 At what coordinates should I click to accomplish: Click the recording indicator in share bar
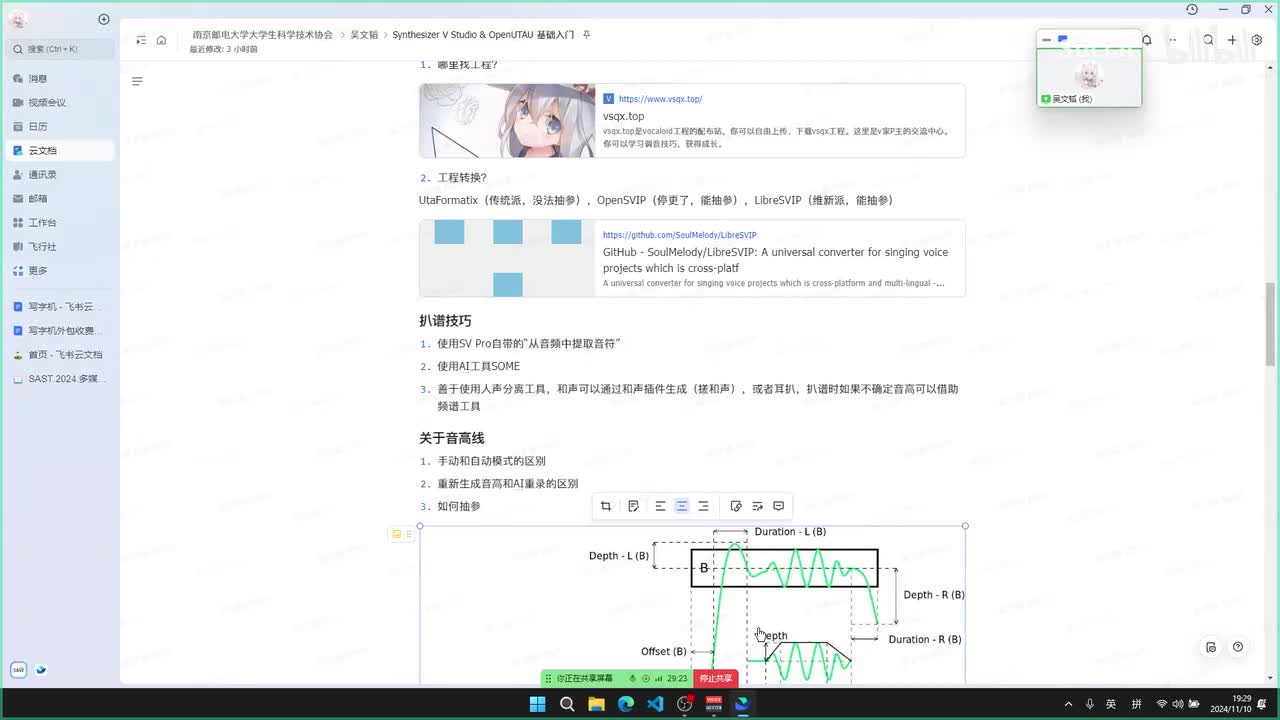645,678
